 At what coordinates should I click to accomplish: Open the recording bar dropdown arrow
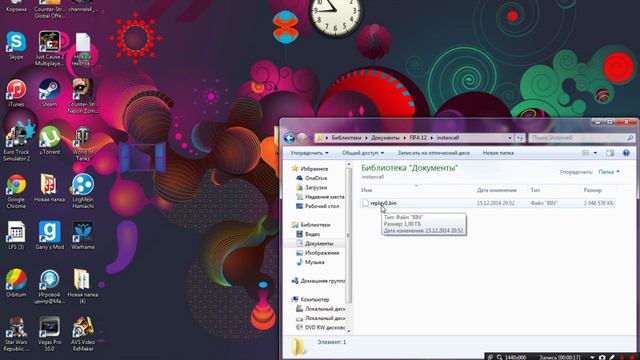592,357
